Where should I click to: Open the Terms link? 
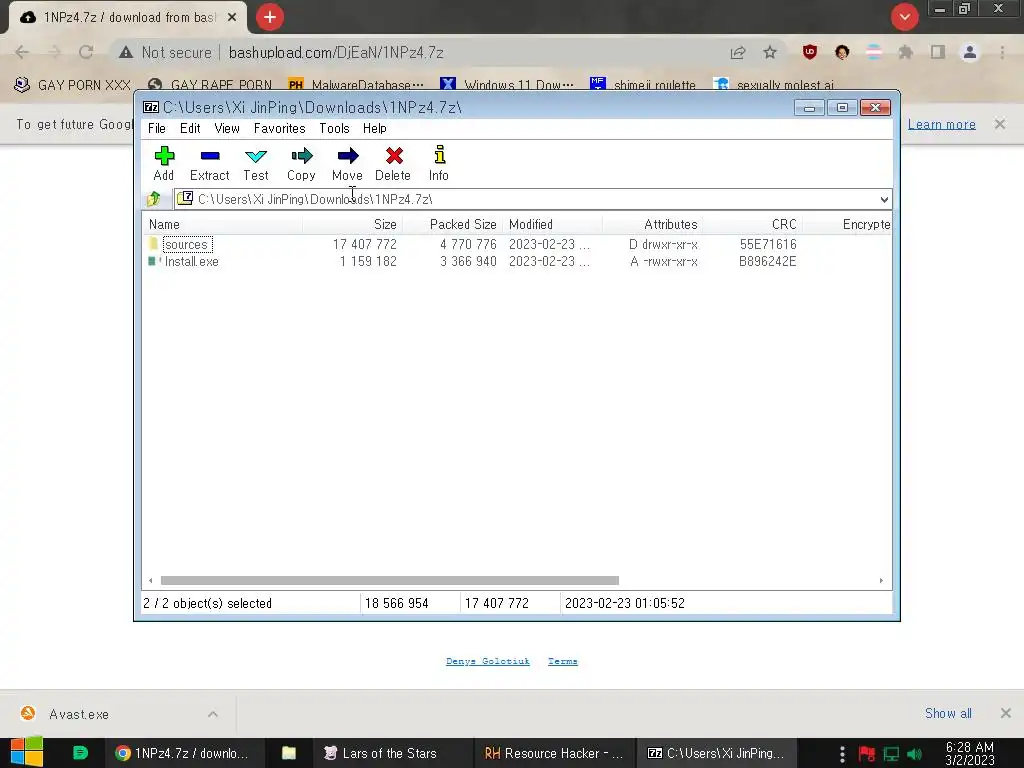562,661
